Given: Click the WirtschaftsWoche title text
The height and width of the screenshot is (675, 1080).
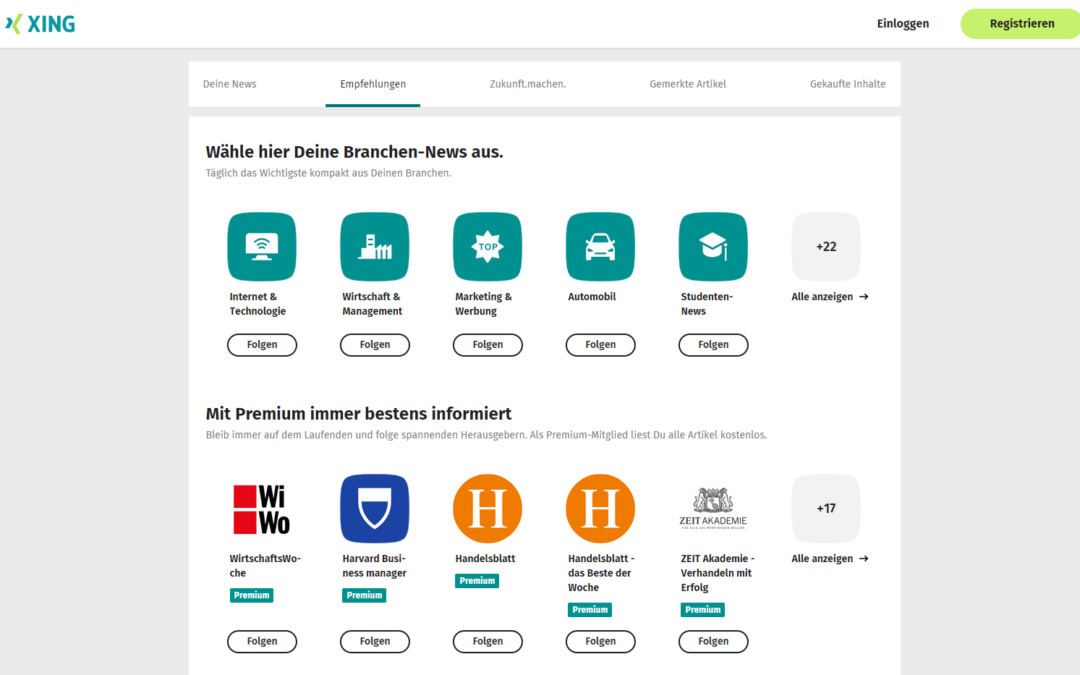Looking at the screenshot, I should (265, 565).
